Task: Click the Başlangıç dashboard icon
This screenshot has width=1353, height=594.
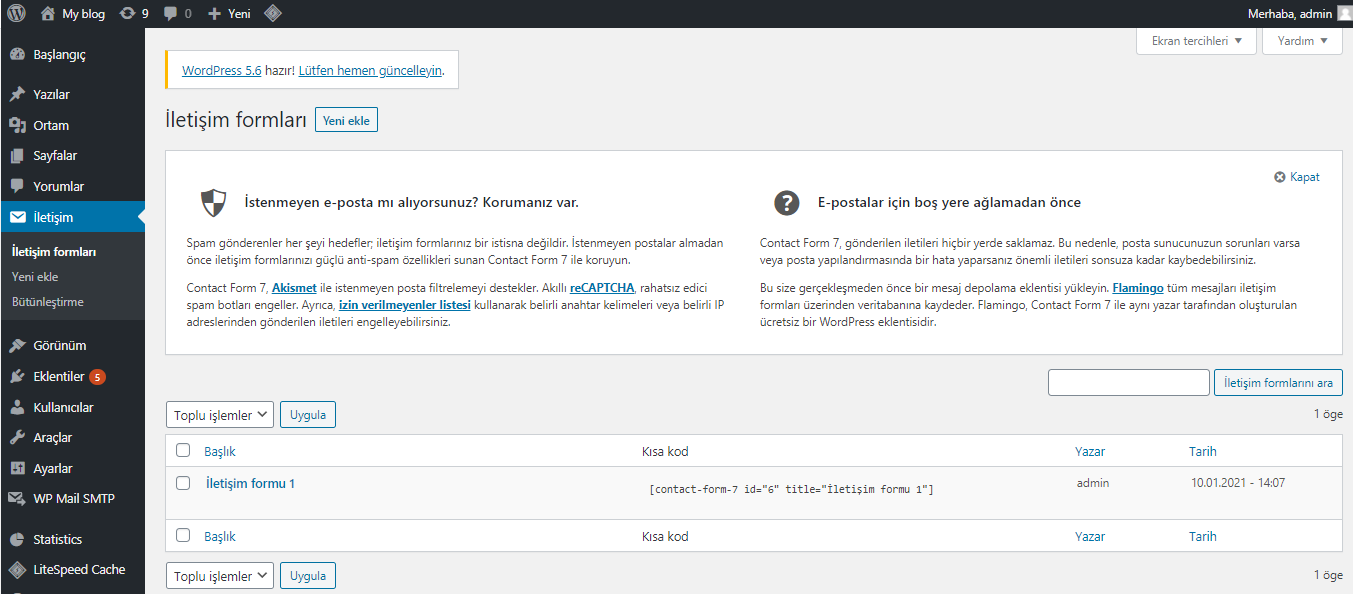Action: [17, 55]
